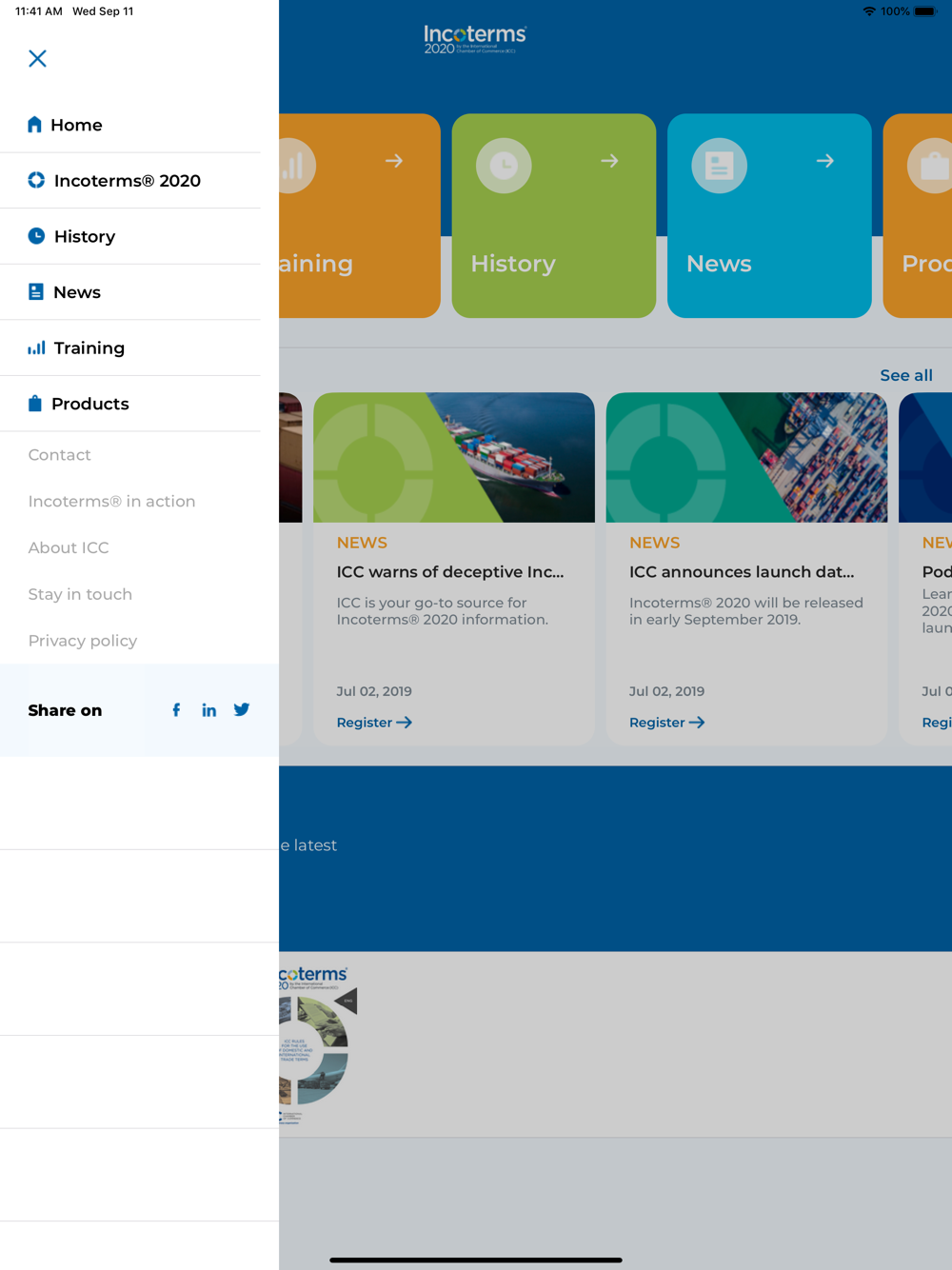
Task: Click Register under ICC announces launch date
Action: tap(666, 723)
